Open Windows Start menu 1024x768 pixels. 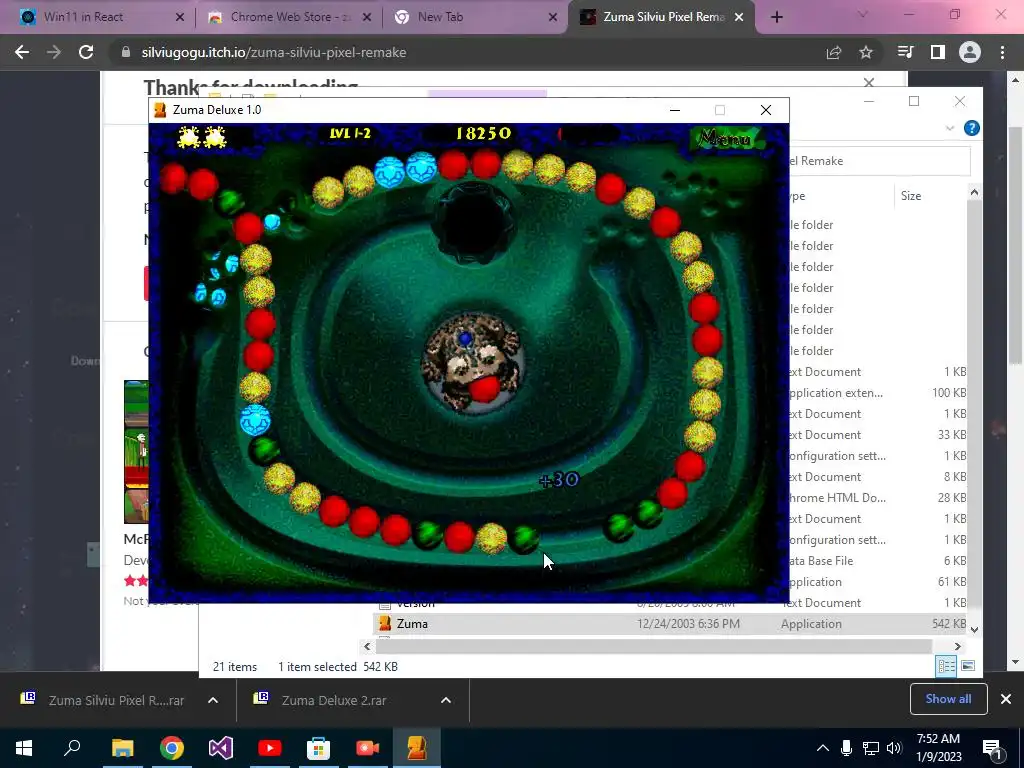click(24, 748)
